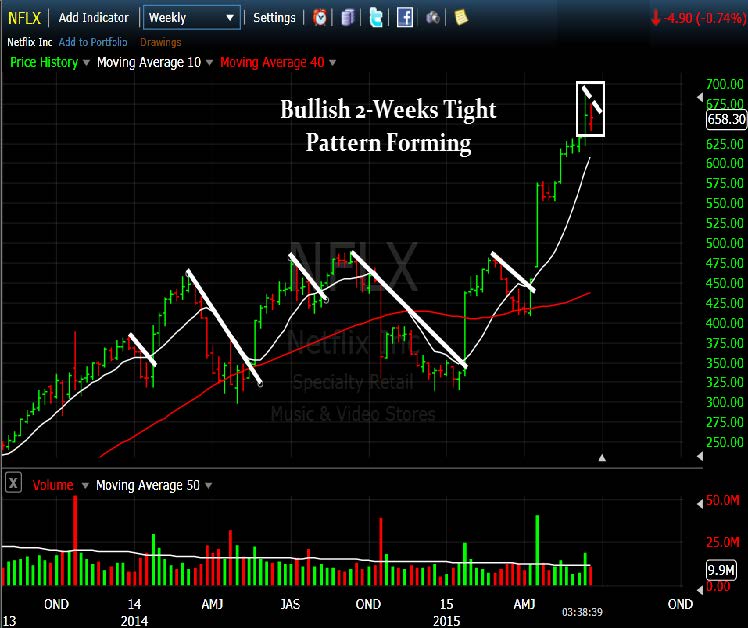Click the NFLX ticker symbol
The image size is (748, 628).
click(x=24, y=18)
